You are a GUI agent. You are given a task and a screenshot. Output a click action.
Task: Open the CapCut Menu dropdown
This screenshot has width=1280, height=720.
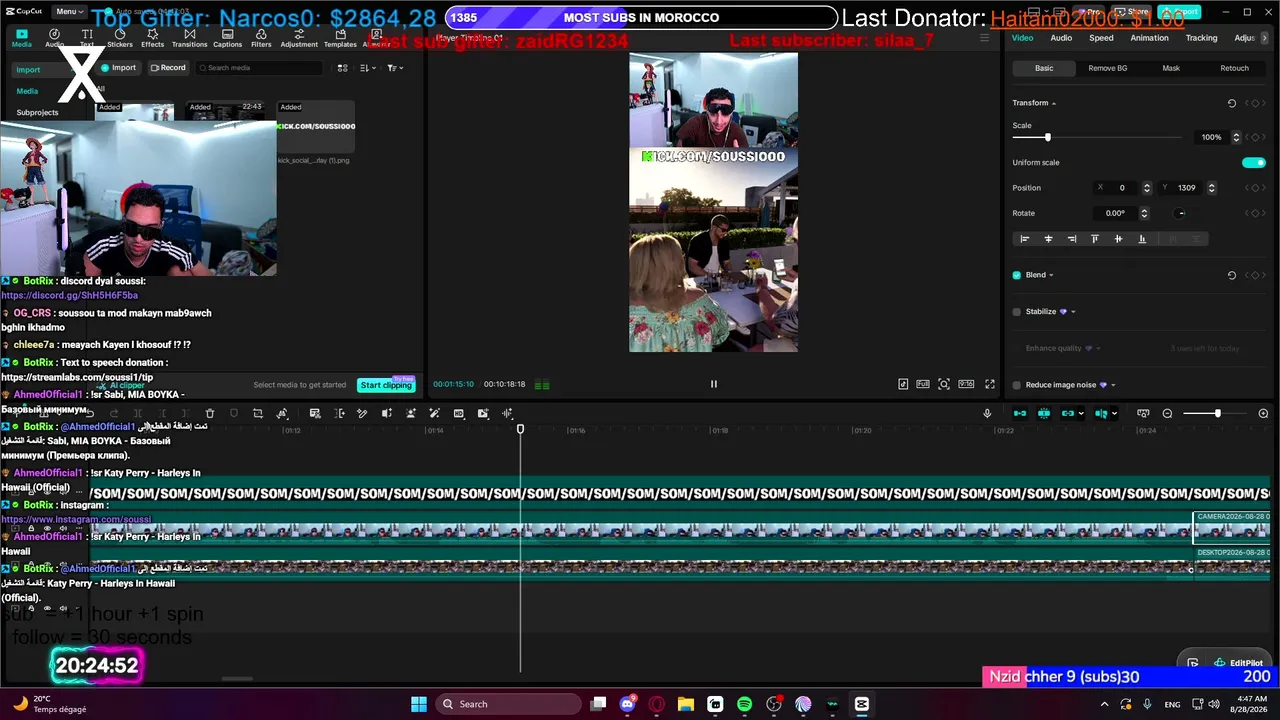(69, 12)
